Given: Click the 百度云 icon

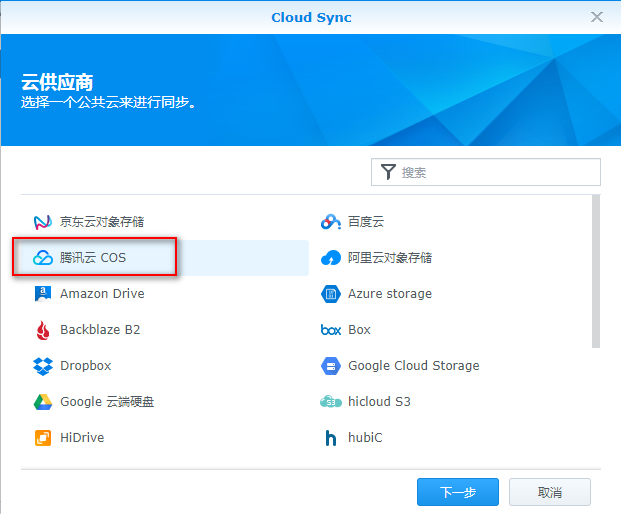Looking at the screenshot, I should pyautogui.click(x=330, y=222).
